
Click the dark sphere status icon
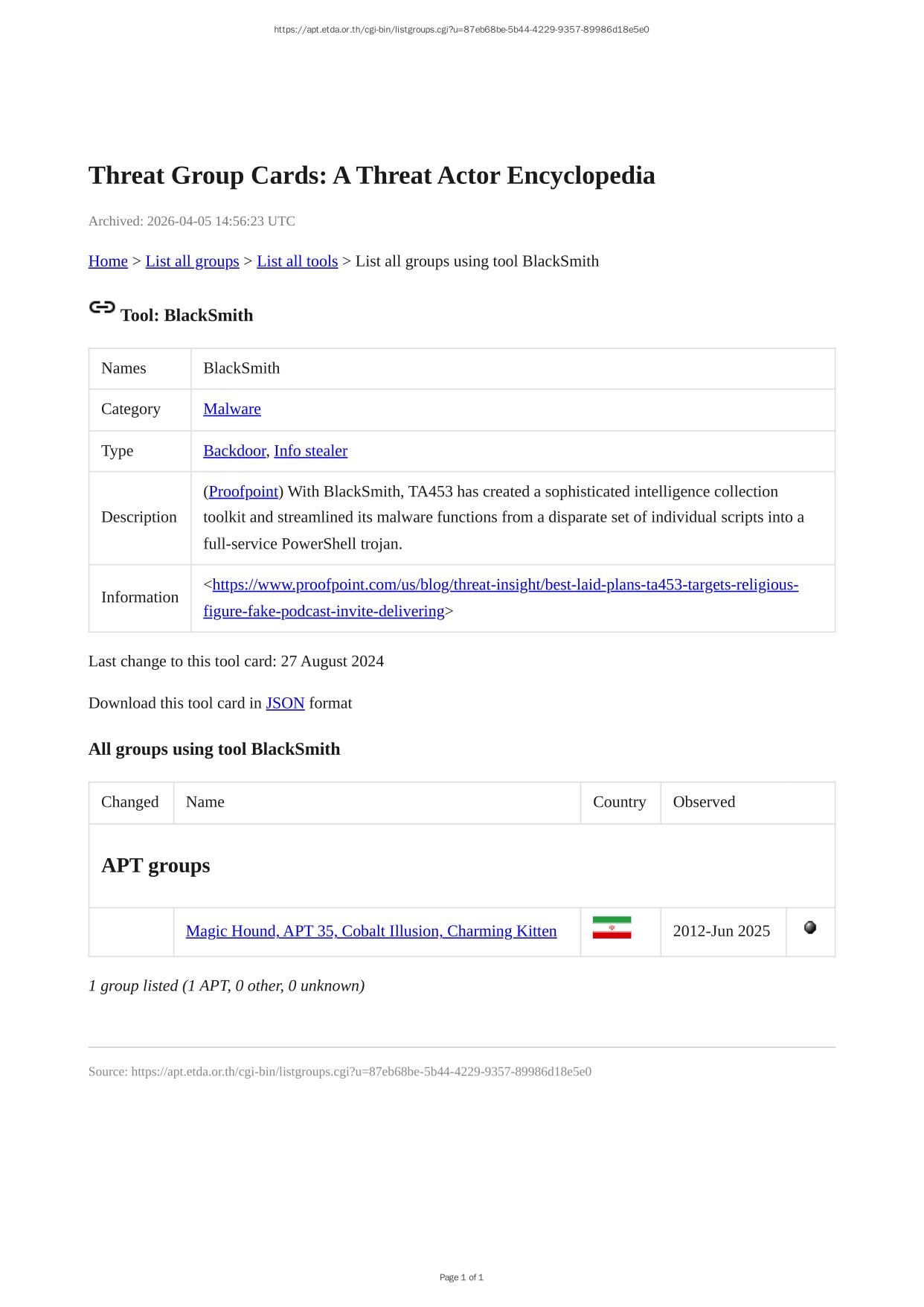point(810,927)
